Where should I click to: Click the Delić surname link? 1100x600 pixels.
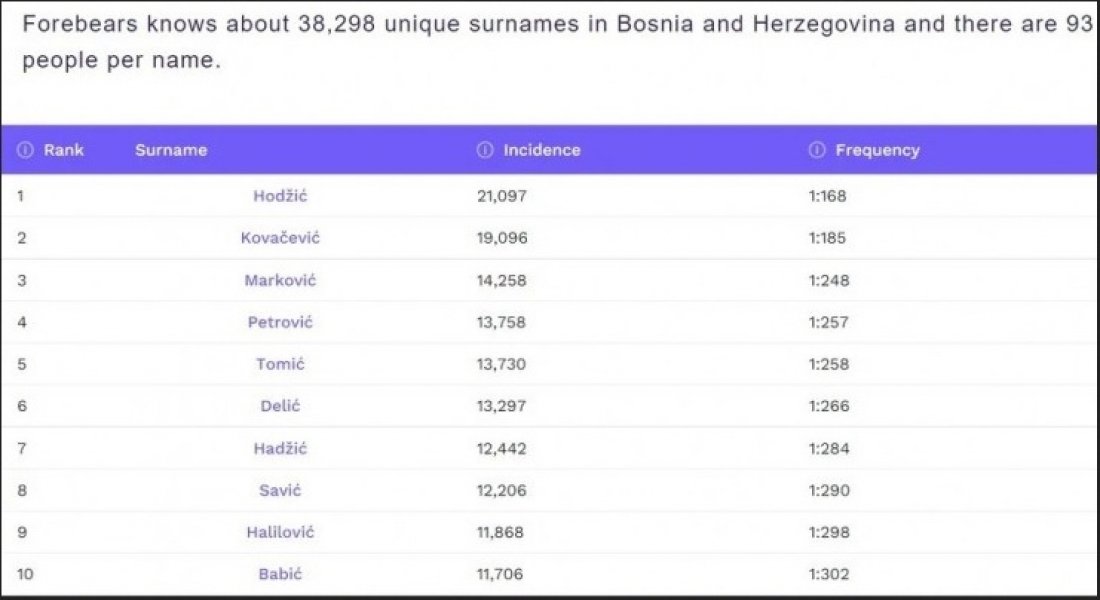point(280,406)
